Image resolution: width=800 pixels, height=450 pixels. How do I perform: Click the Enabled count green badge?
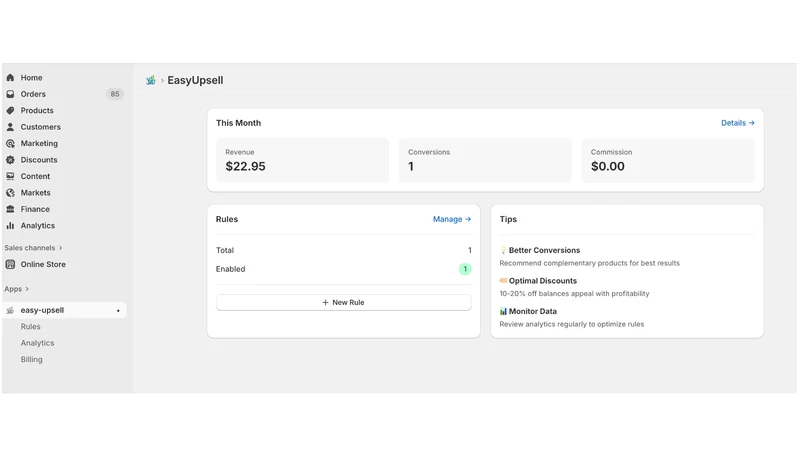tap(465, 269)
